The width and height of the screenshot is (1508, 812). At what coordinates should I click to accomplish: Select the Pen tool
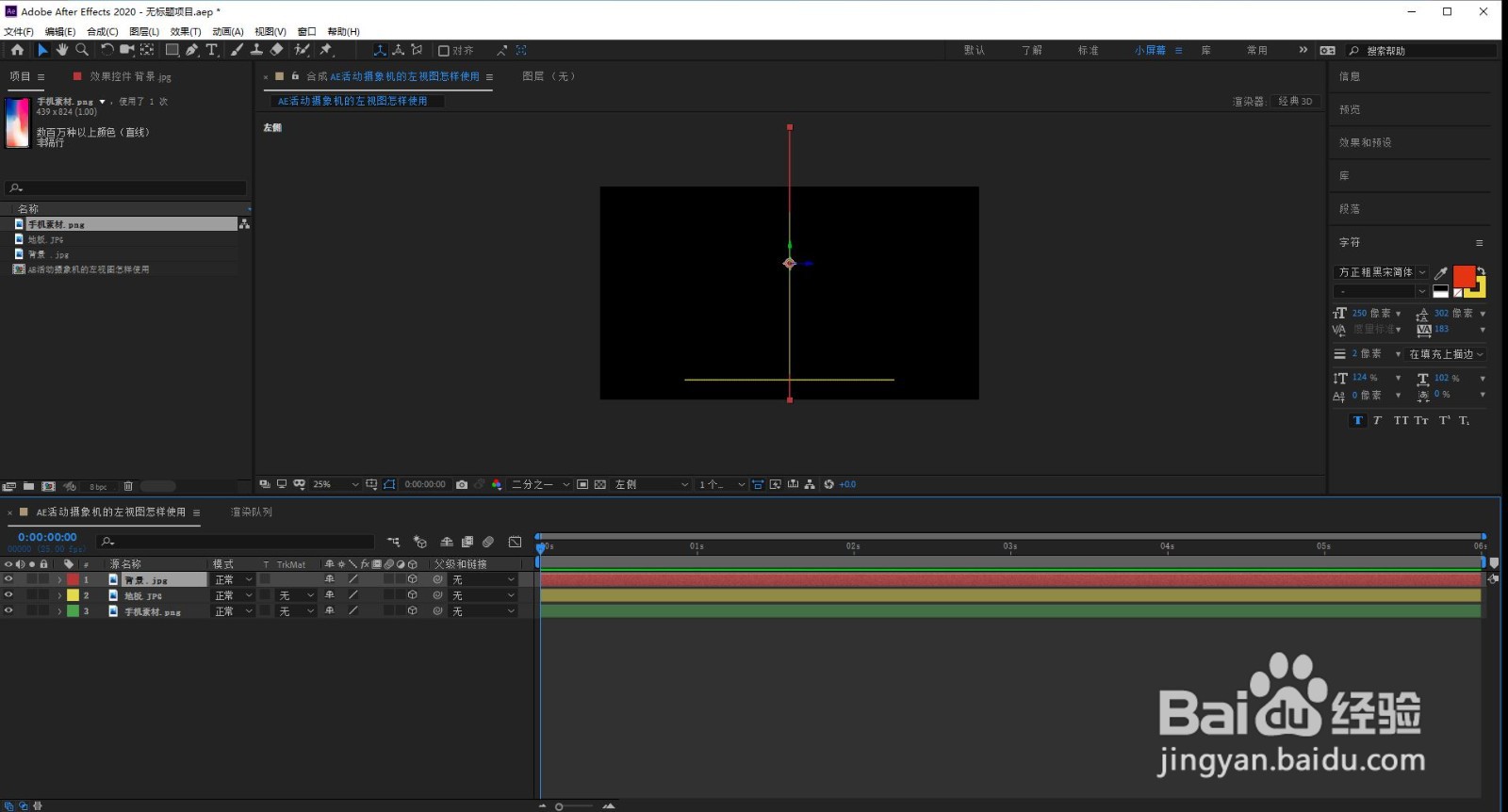(x=192, y=50)
